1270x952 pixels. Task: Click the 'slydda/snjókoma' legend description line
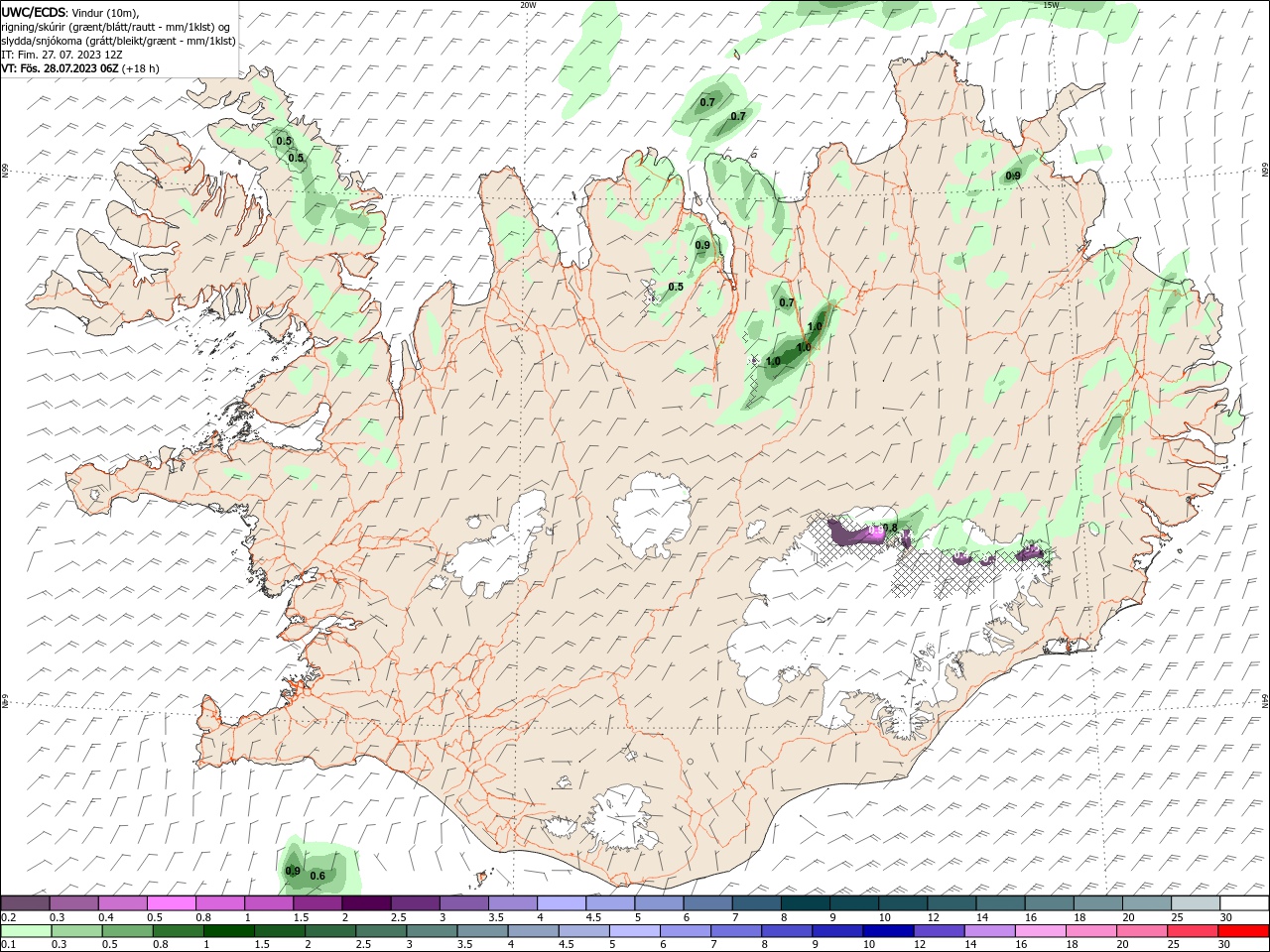pyautogui.click(x=118, y=41)
